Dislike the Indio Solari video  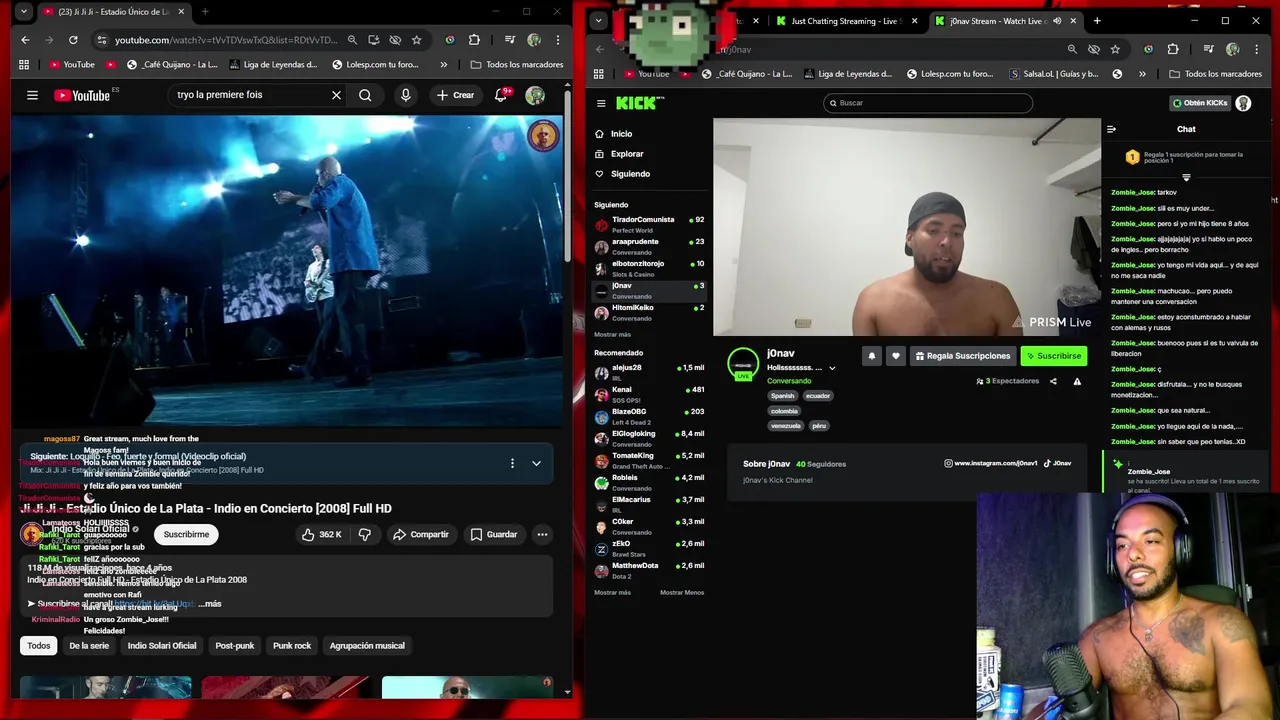pyautogui.click(x=364, y=534)
